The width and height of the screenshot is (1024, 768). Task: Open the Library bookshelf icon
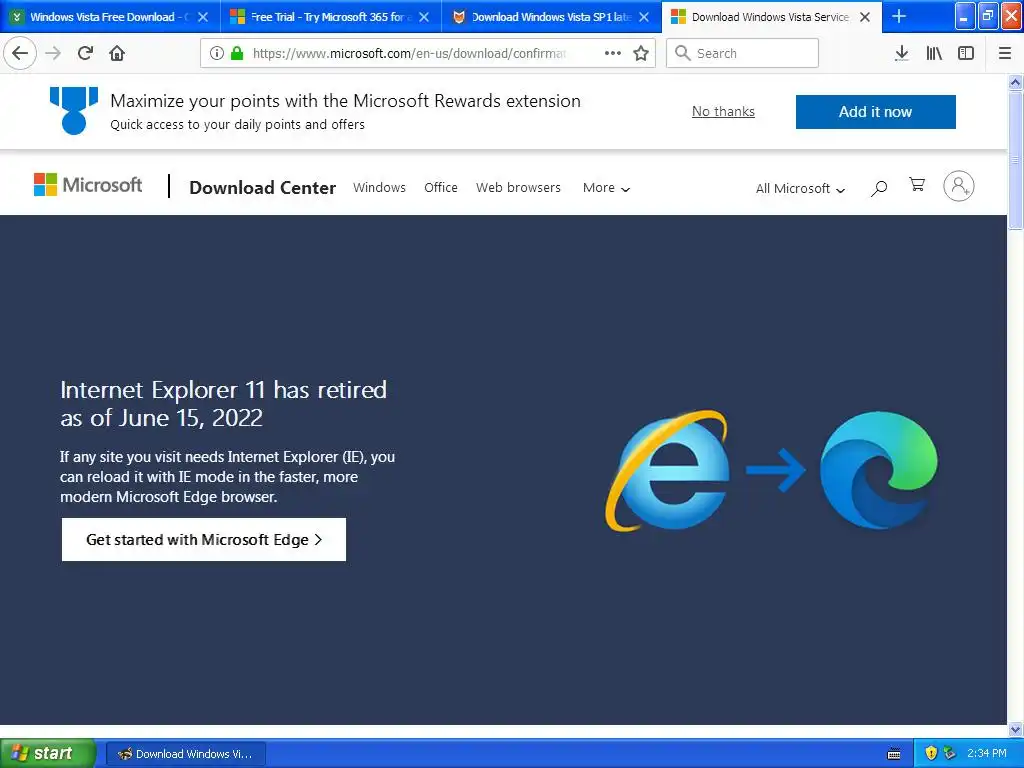click(x=934, y=53)
